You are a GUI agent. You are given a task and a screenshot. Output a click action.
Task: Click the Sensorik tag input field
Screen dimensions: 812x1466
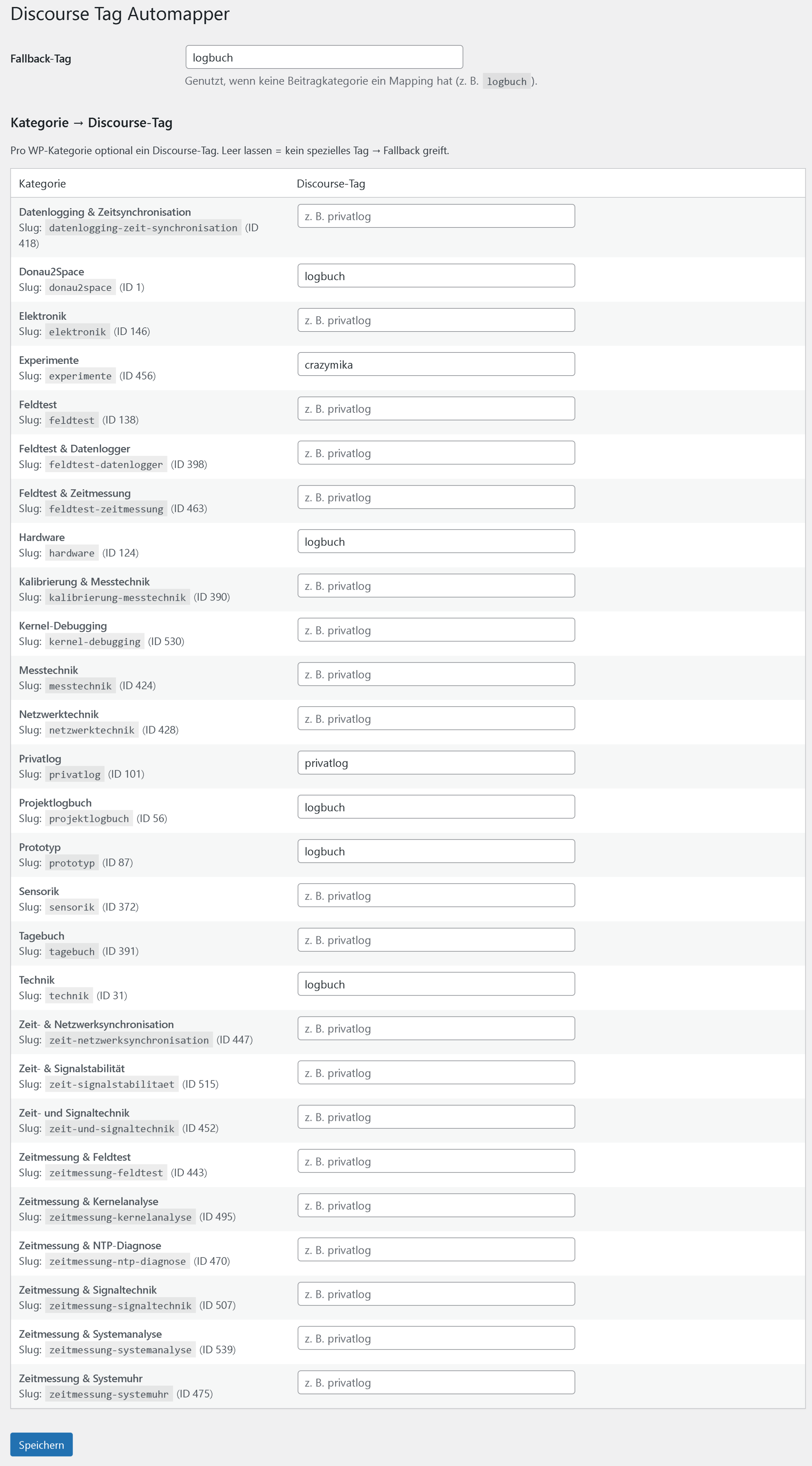click(436, 896)
